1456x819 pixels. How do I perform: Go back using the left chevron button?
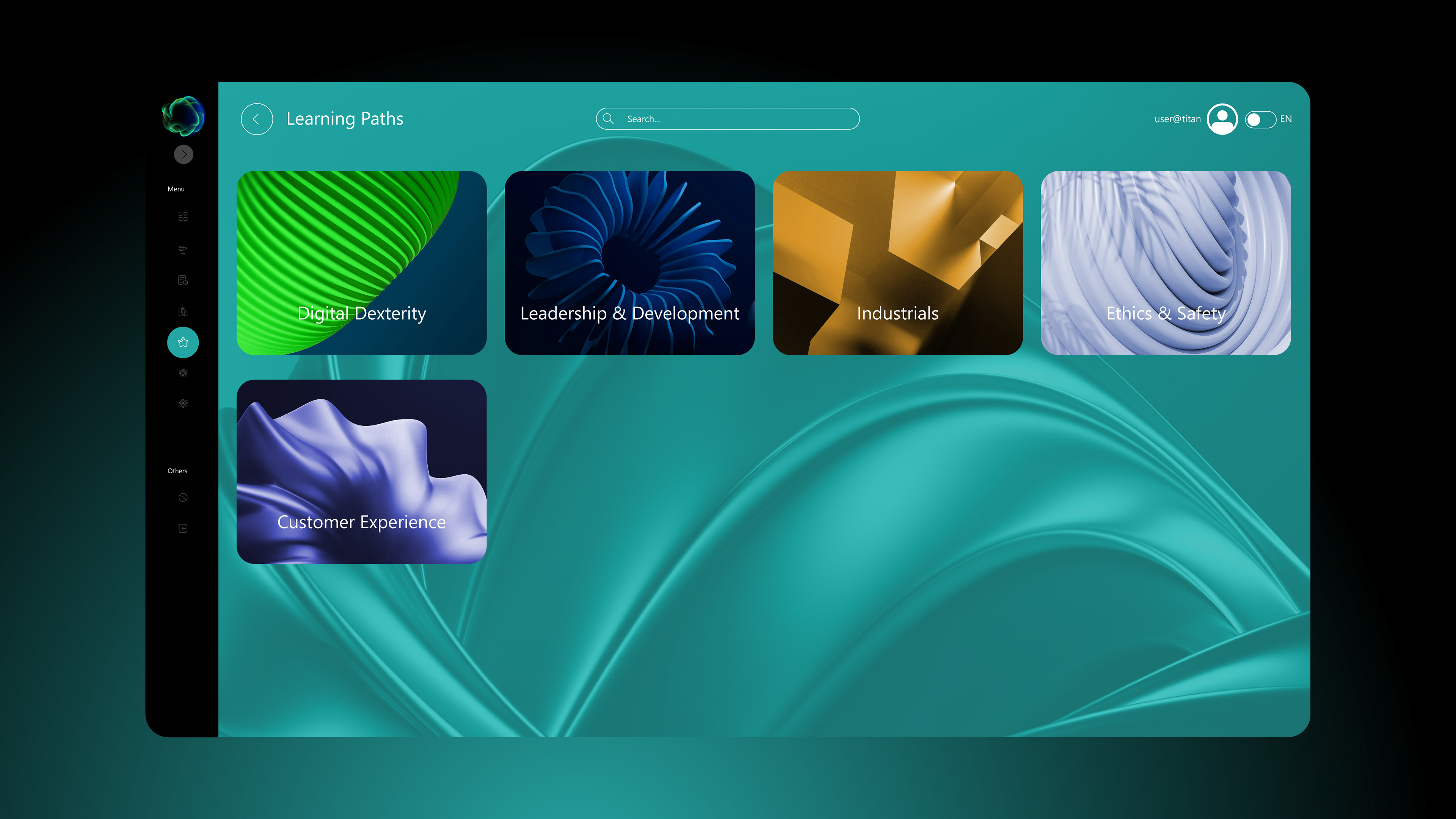tap(257, 119)
